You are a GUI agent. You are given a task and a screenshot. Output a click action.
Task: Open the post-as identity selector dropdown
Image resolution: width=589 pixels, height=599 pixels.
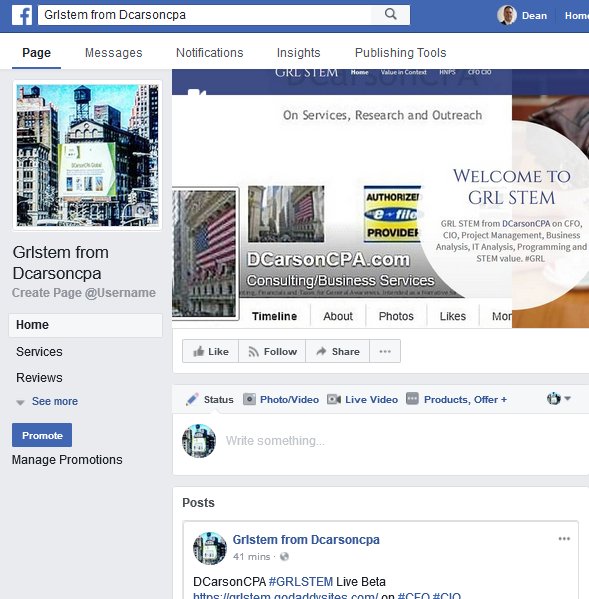[559, 398]
